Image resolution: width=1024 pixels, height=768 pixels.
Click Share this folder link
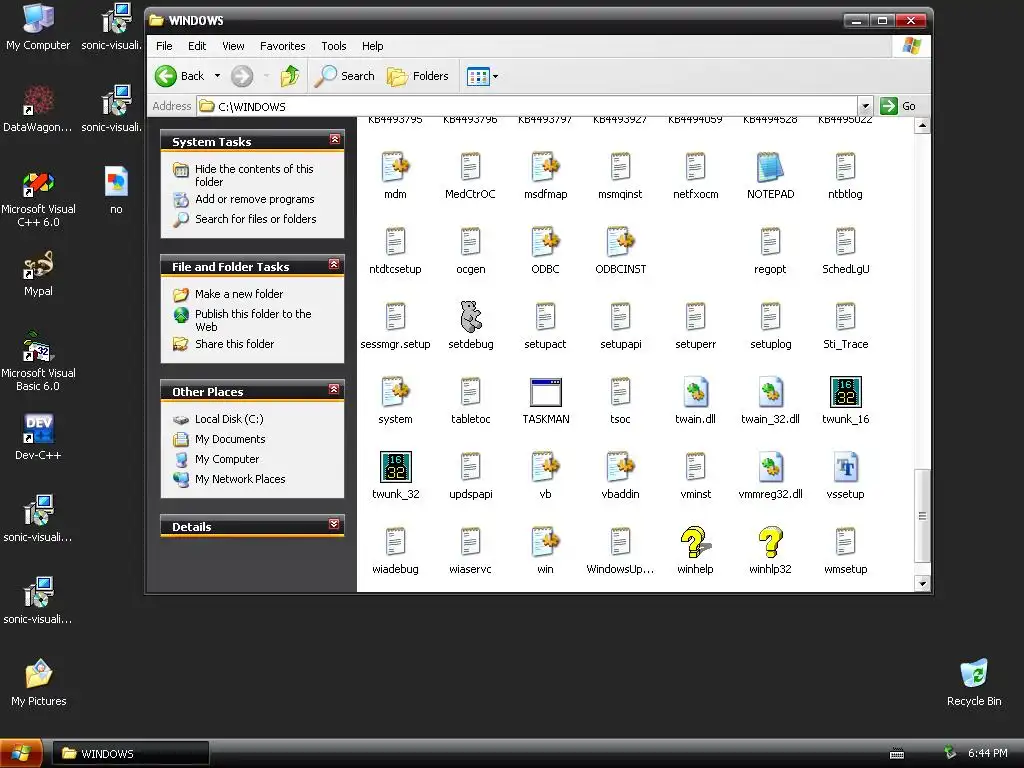point(234,344)
